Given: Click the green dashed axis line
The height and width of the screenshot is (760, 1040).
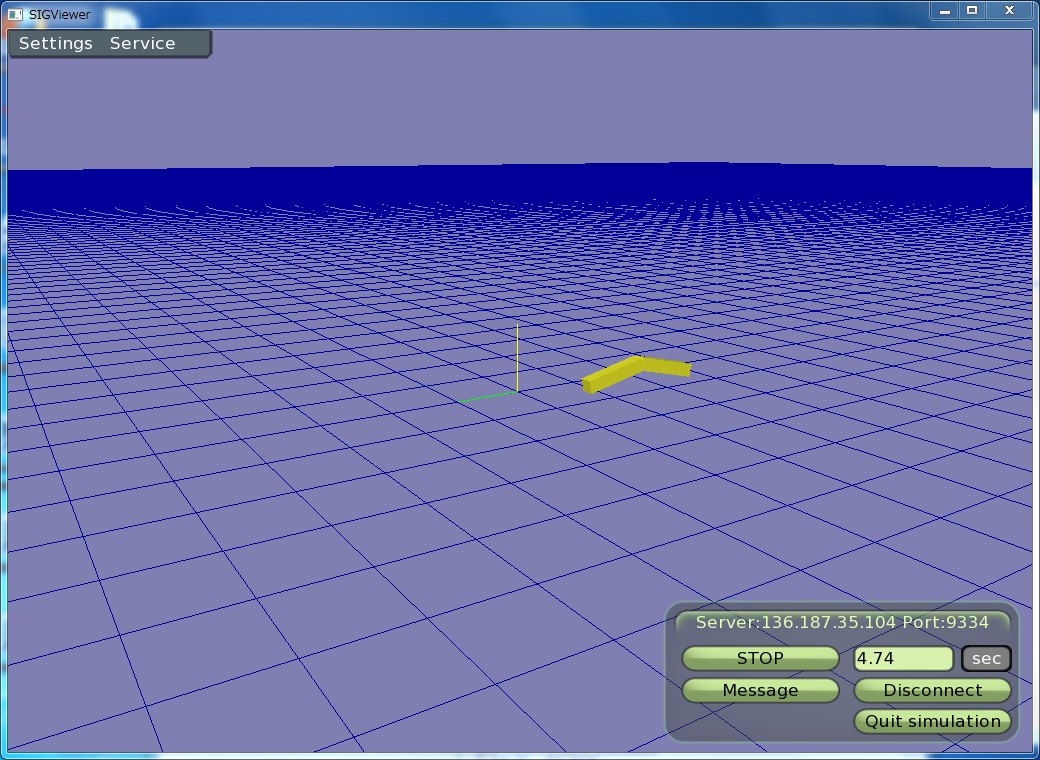Looking at the screenshot, I should (x=489, y=397).
